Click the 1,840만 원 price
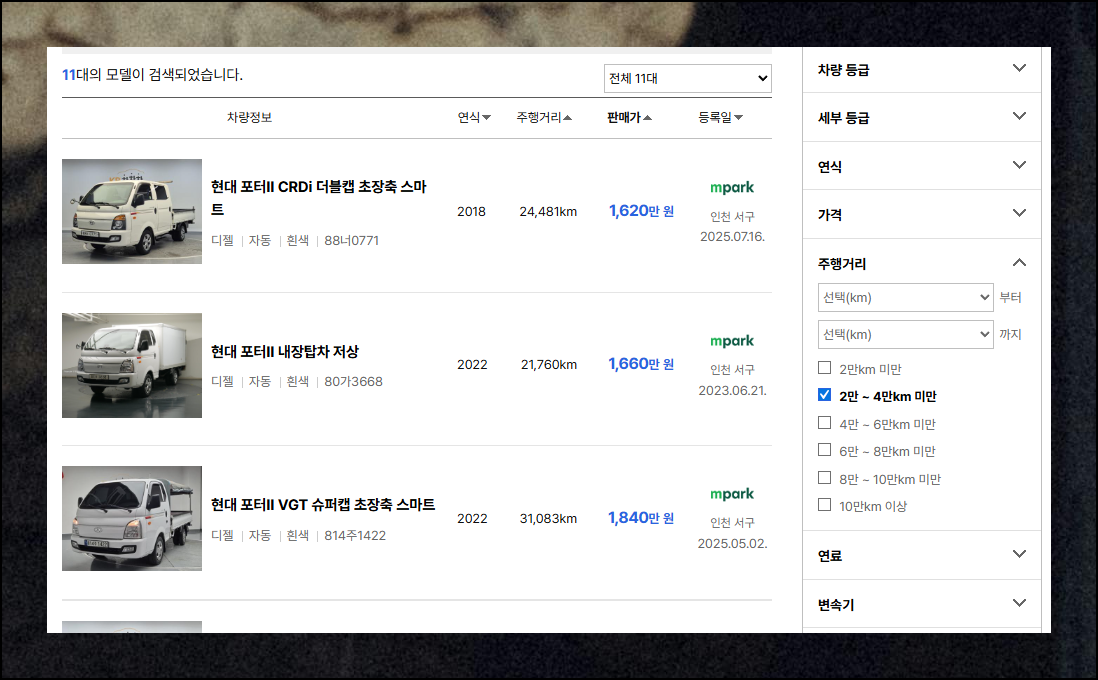This screenshot has width=1098, height=680. tap(641, 518)
